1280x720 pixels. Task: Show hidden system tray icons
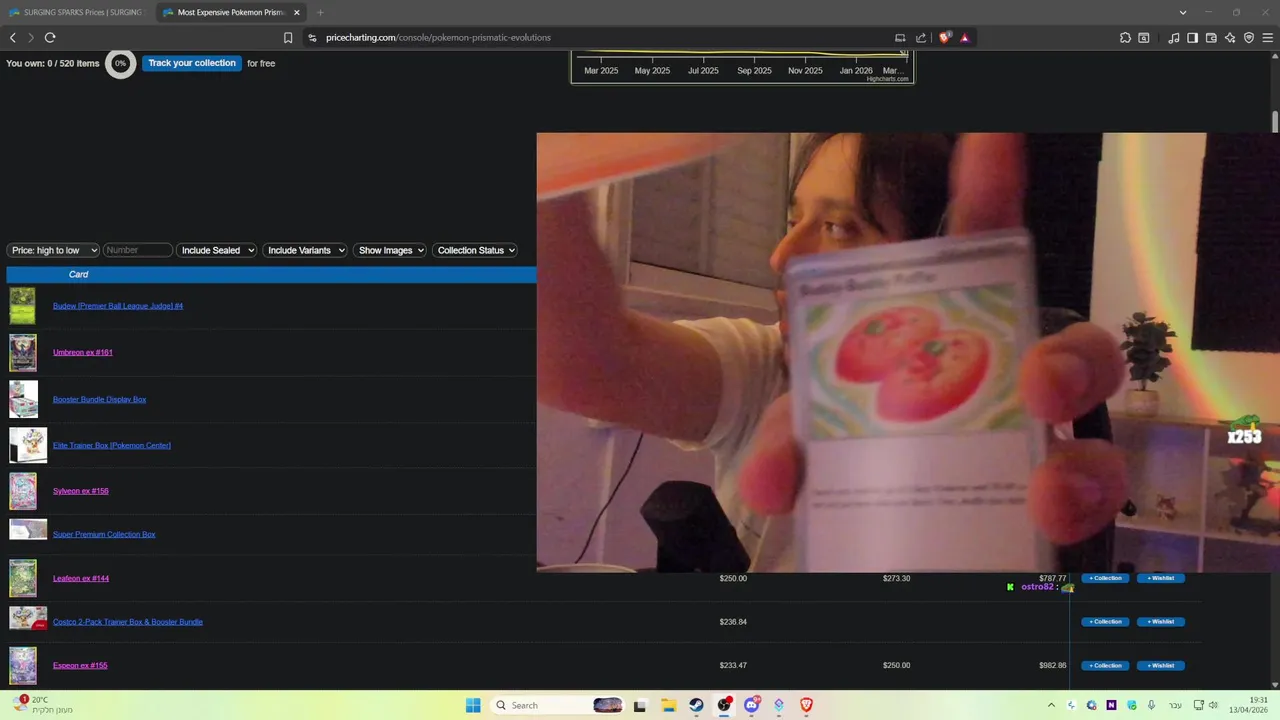point(1051,705)
